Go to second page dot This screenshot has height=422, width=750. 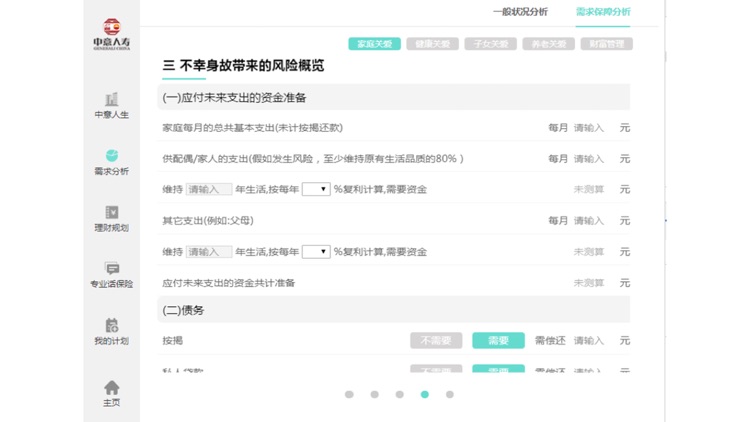[375, 394]
